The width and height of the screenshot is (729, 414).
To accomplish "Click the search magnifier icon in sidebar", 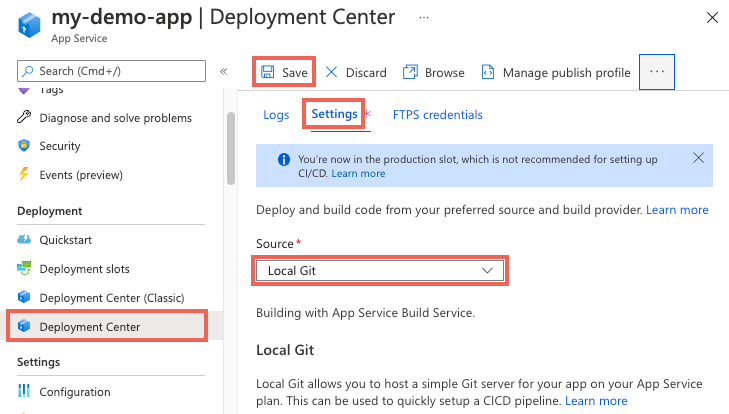I will (28, 71).
